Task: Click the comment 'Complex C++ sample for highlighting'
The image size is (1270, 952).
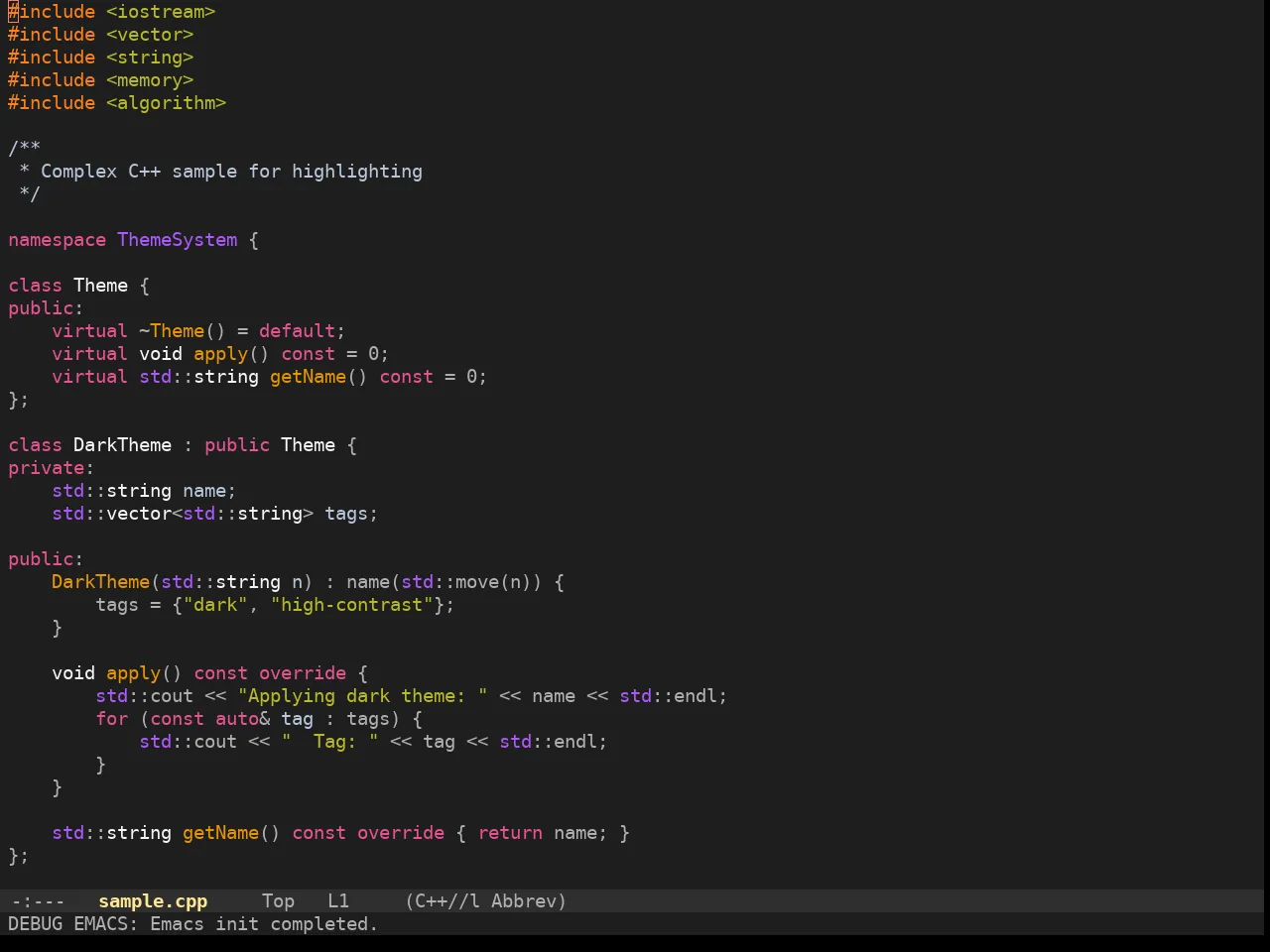Action: (231, 172)
